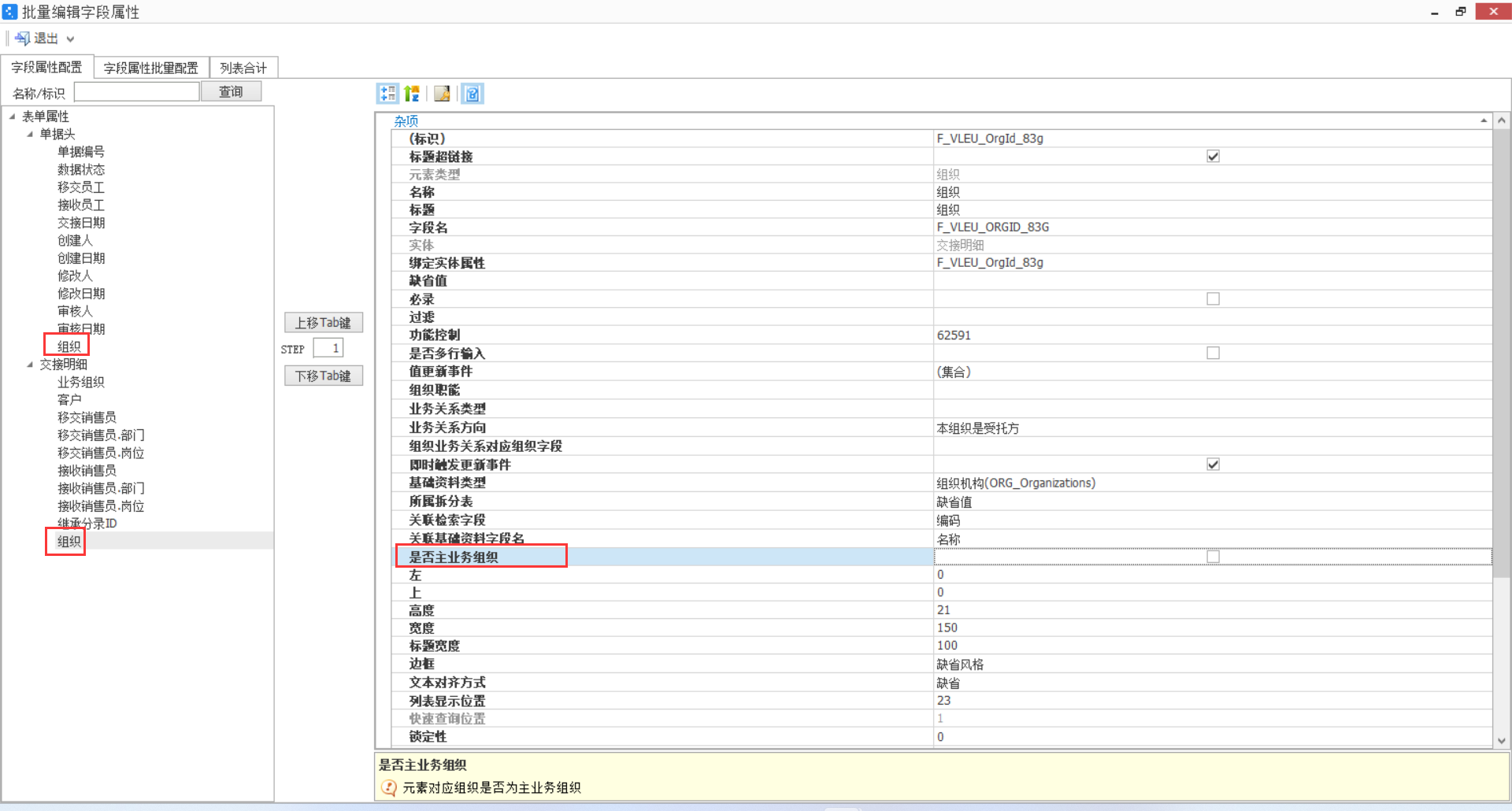Screen dimensions: 1512x811
Task: Collapse the 交接明细 tree node
Action: 30,365
